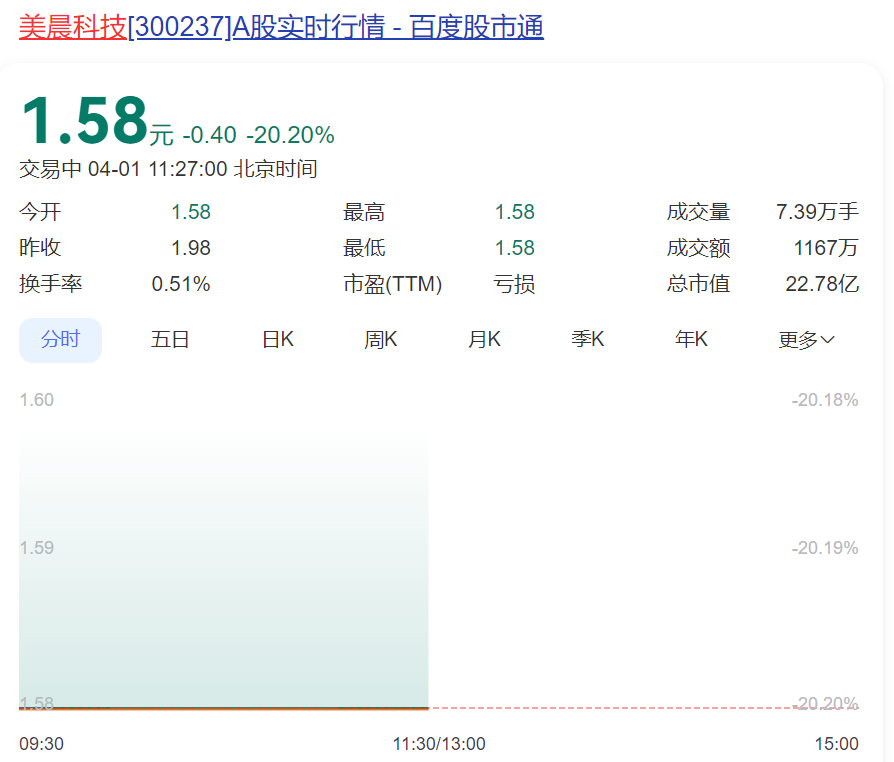Image resolution: width=894 pixels, height=762 pixels.
Task: View the 月K monthly chart
Action: click(484, 339)
